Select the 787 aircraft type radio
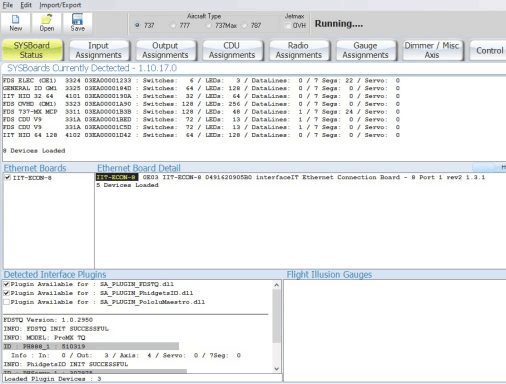The image size is (506, 384). [x=244, y=26]
